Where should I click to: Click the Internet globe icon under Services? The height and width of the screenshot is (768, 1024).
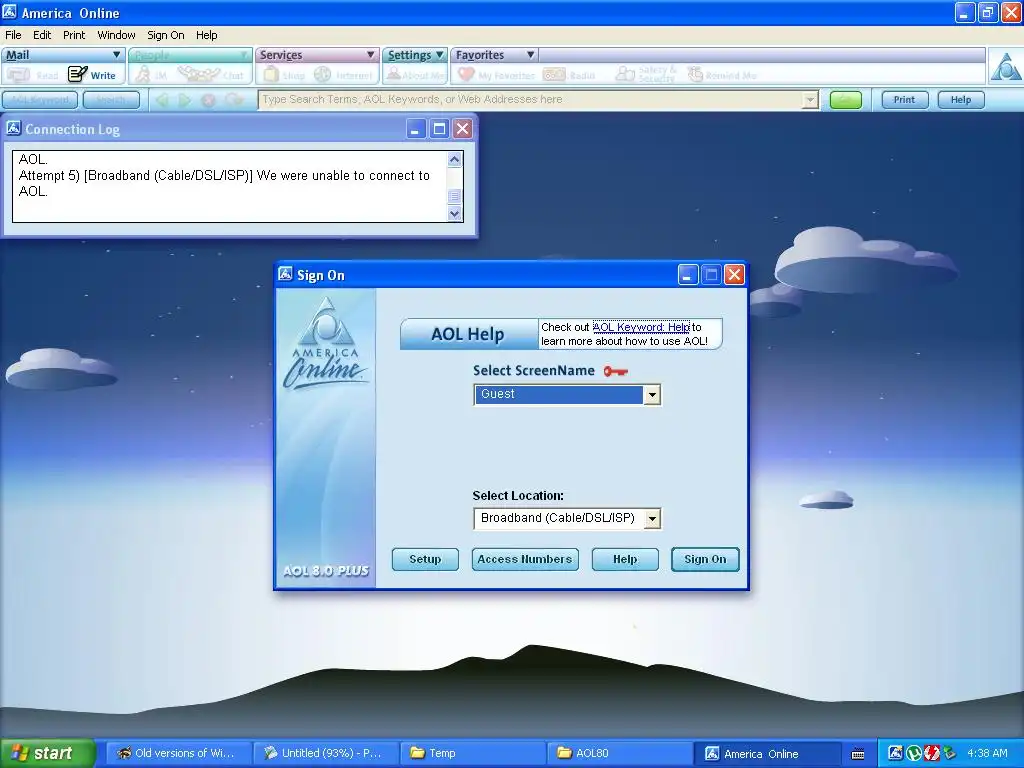pos(323,74)
